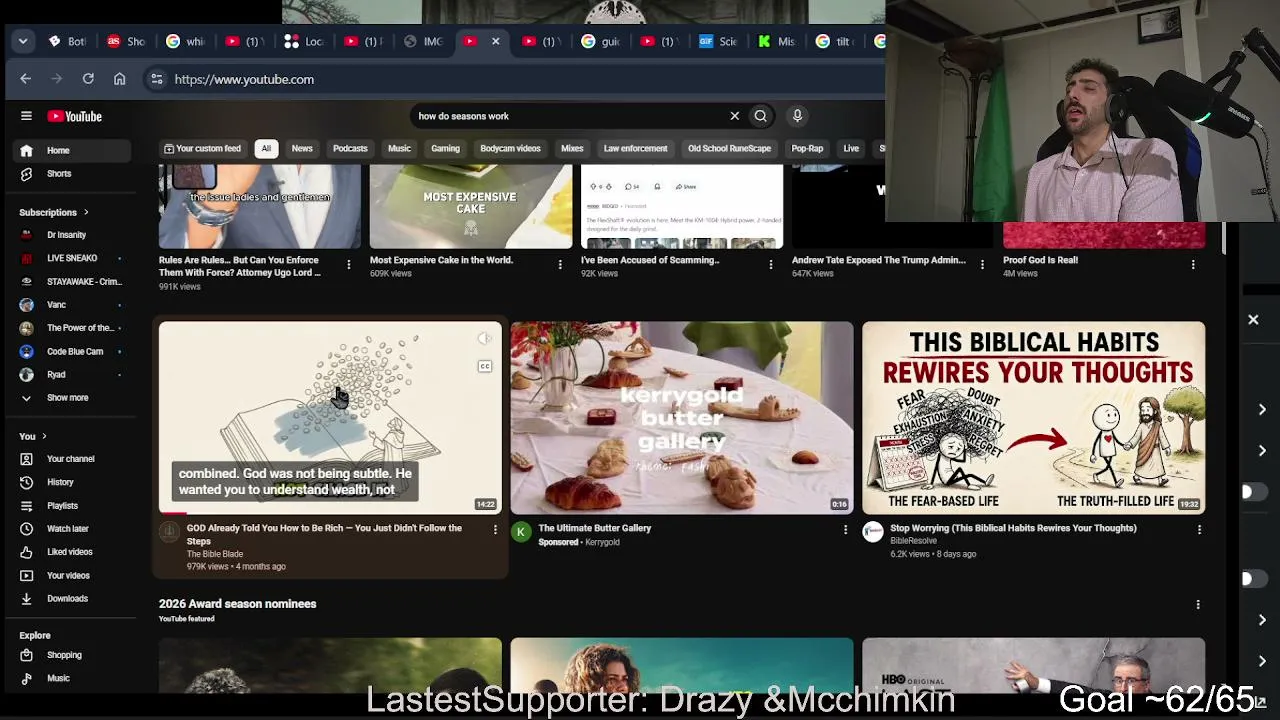Go back with the browser back arrow
The height and width of the screenshot is (720, 1280).
[x=26, y=79]
